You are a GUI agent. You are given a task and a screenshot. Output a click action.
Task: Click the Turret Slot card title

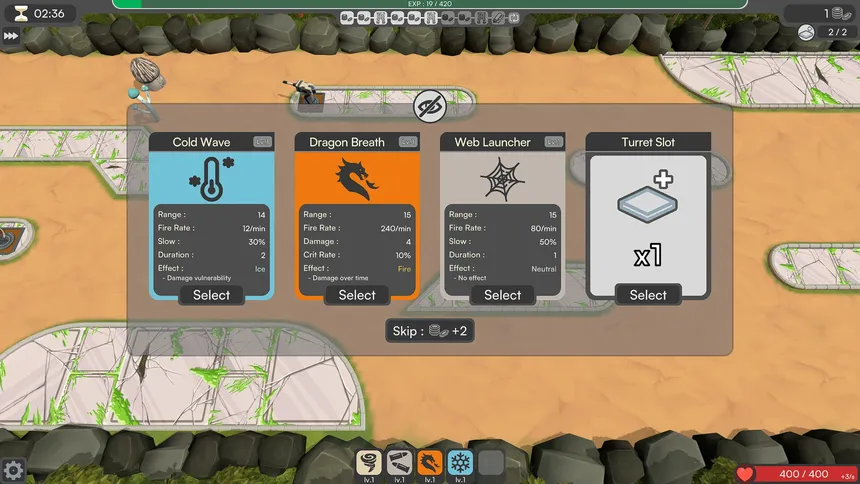click(x=648, y=142)
